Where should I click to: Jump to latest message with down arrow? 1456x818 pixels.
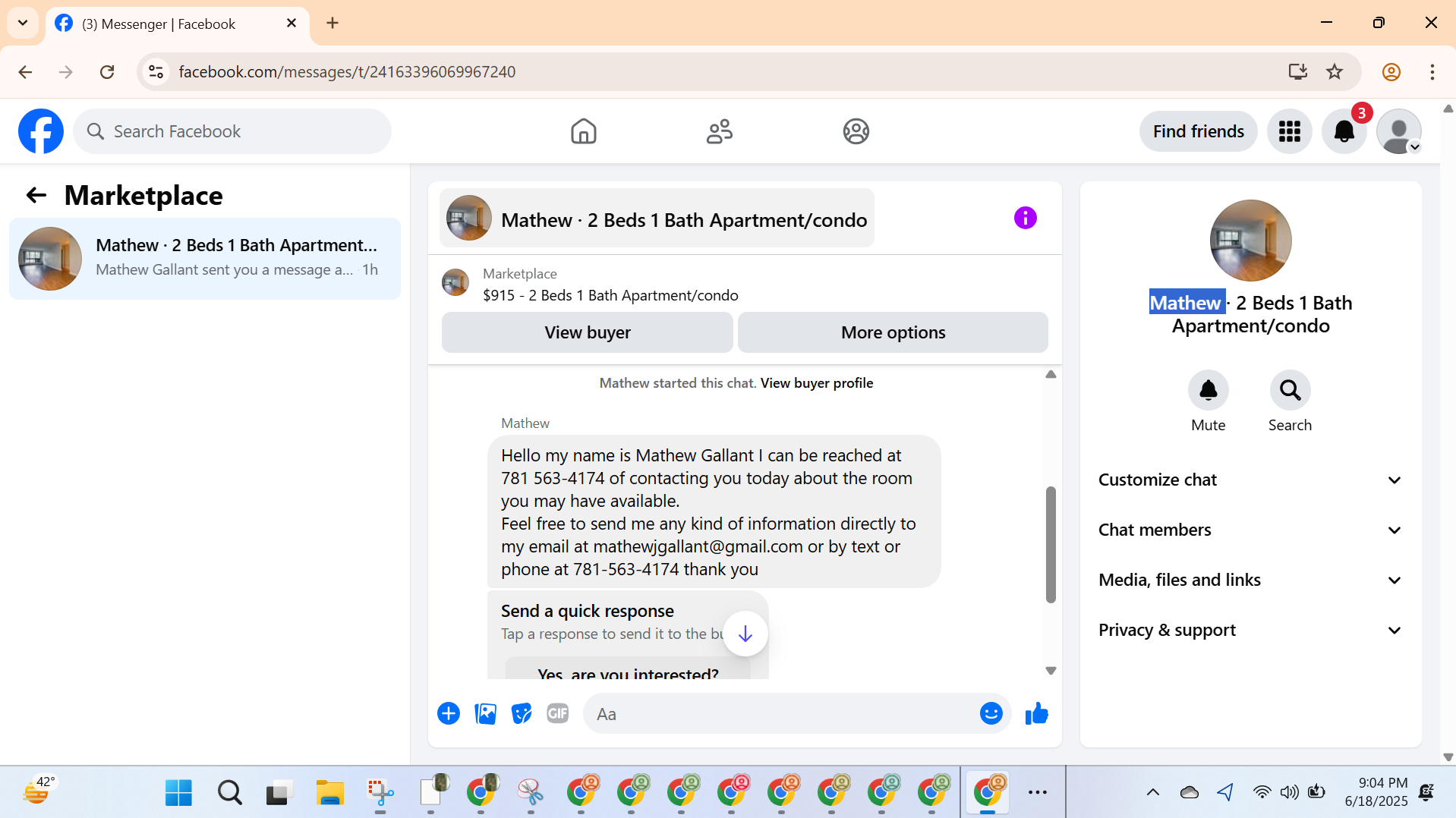click(745, 634)
